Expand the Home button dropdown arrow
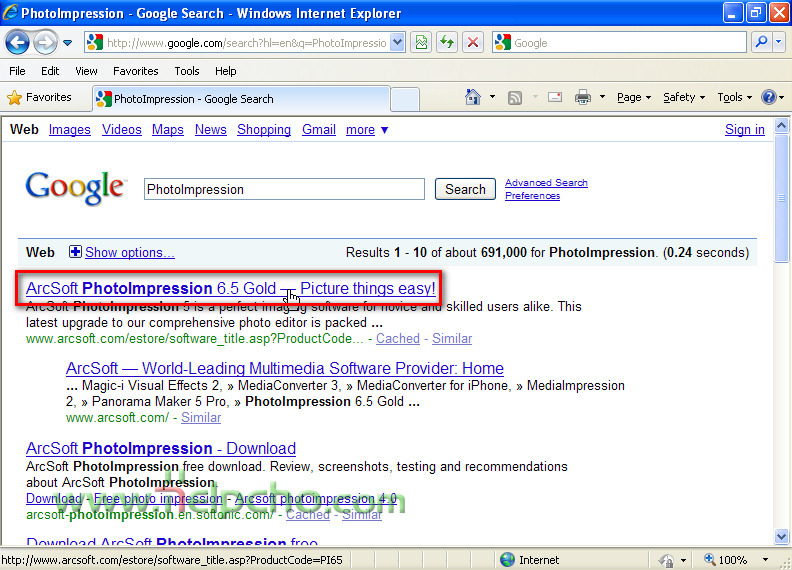792x570 pixels. 492,97
